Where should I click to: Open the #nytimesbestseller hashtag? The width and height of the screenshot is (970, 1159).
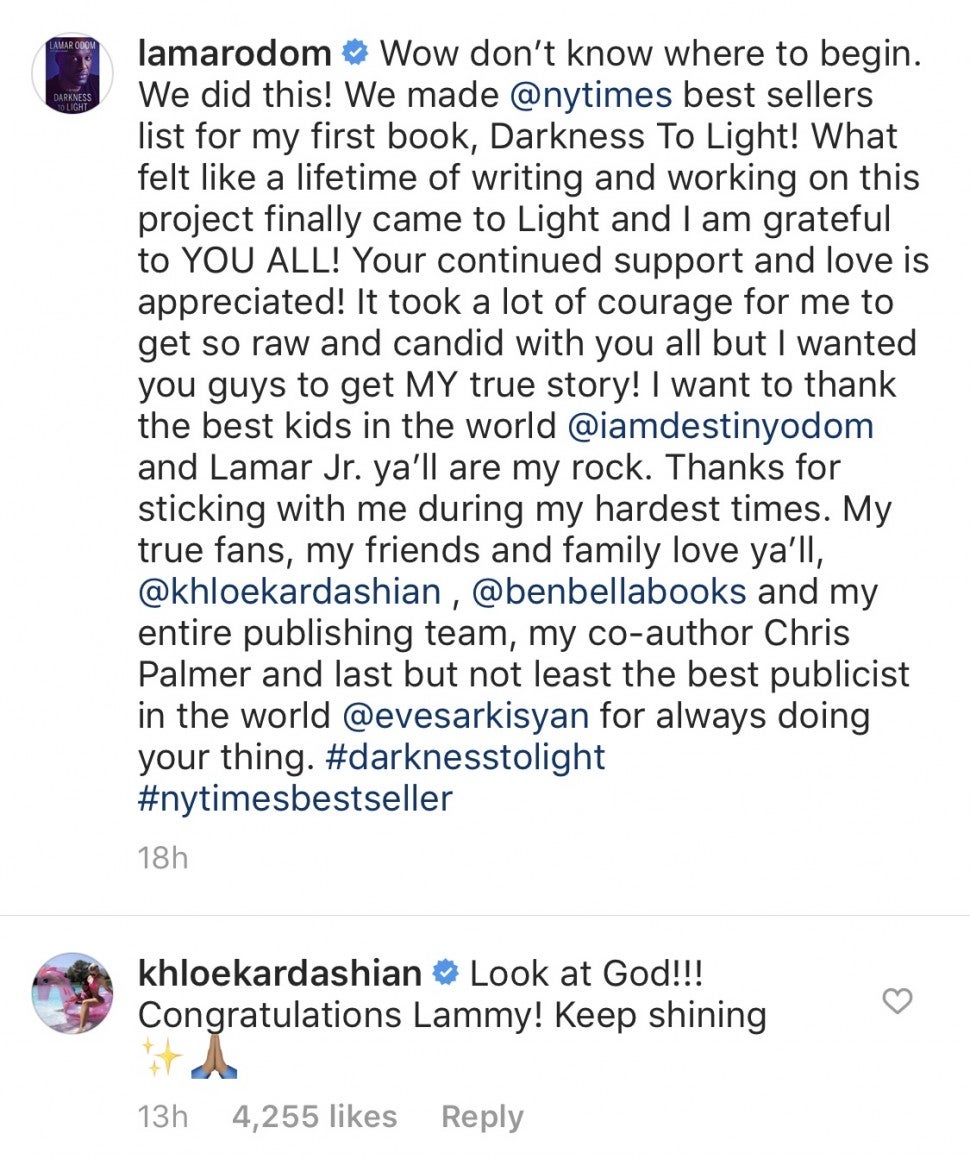point(295,799)
